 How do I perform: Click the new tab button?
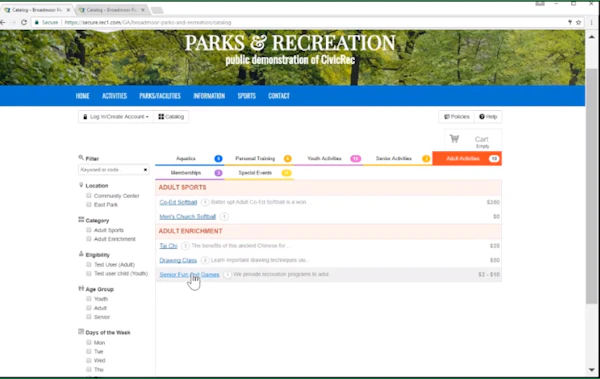(x=157, y=10)
